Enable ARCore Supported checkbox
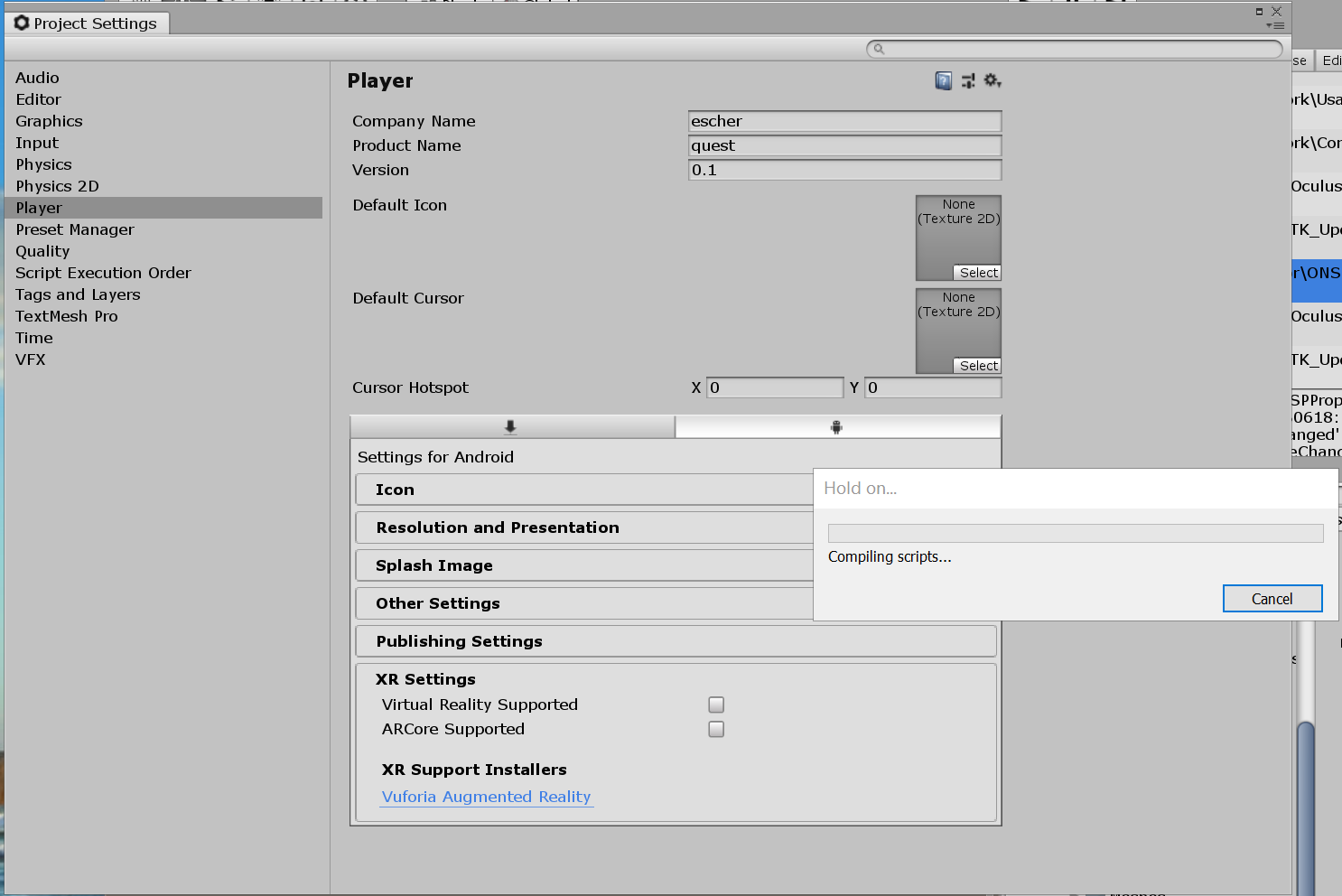This screenshot has width=1342, height=896. [716, 729]
